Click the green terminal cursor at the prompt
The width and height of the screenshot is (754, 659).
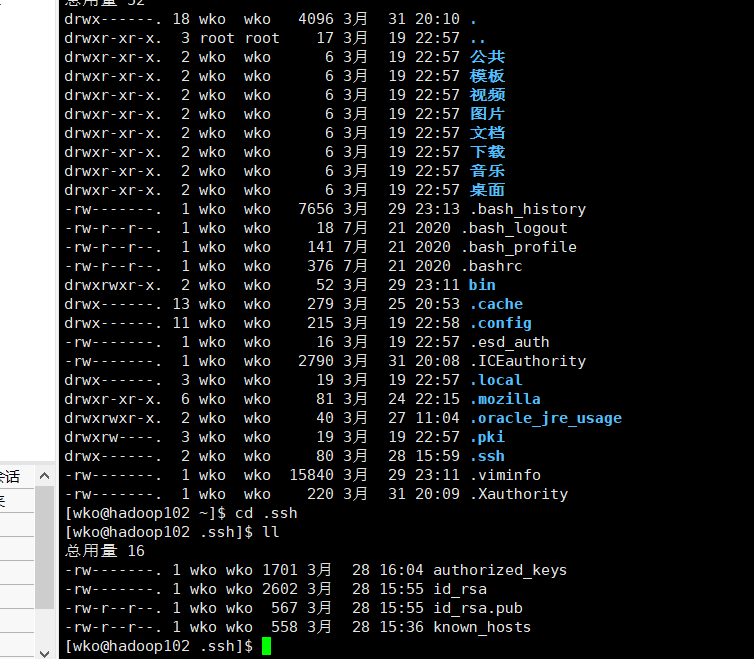(266, 646)
